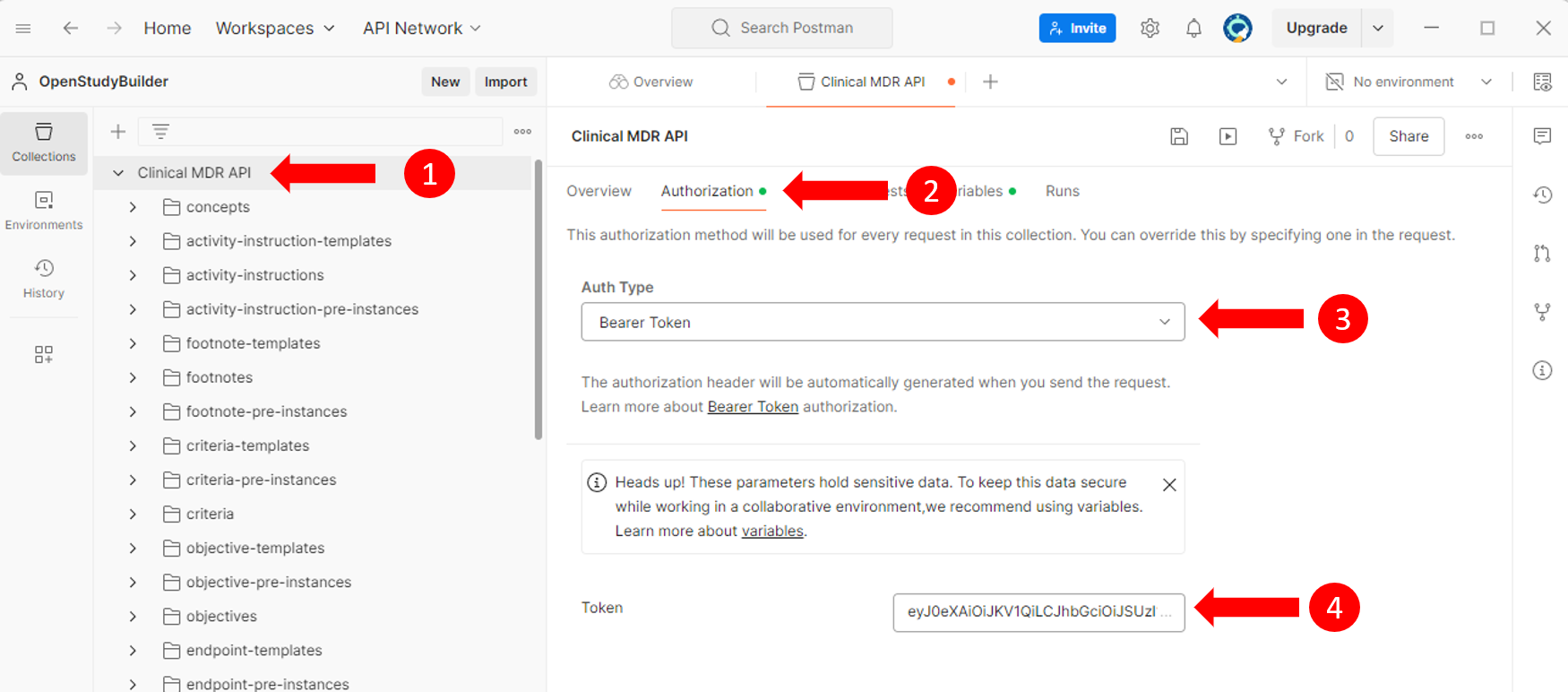Expand the objectives folder
The width and height of the screenshot is (1568, 692).
[x=133, y=616]
